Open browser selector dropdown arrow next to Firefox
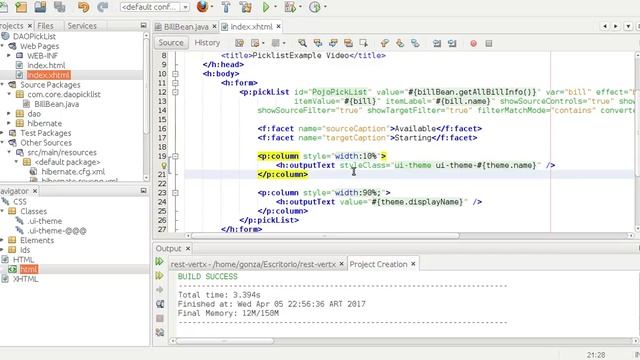 click(x=212, y=7)
